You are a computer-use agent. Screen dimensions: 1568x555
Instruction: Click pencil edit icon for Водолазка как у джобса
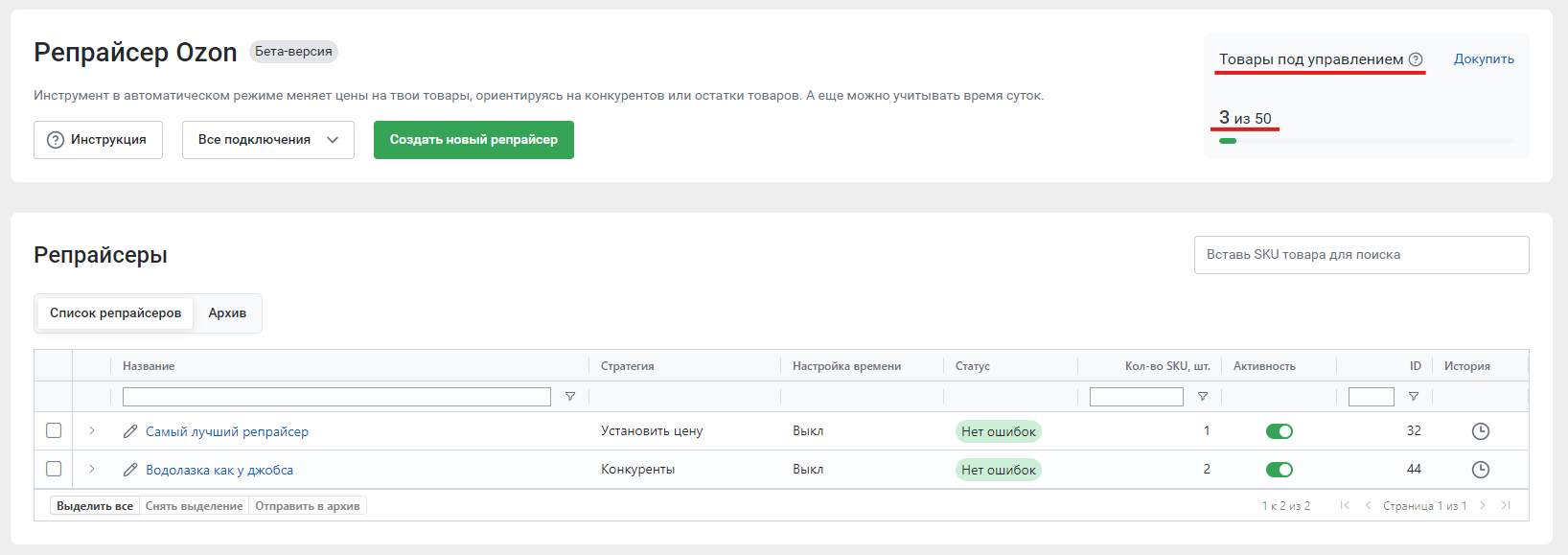[x=130, y=470]
